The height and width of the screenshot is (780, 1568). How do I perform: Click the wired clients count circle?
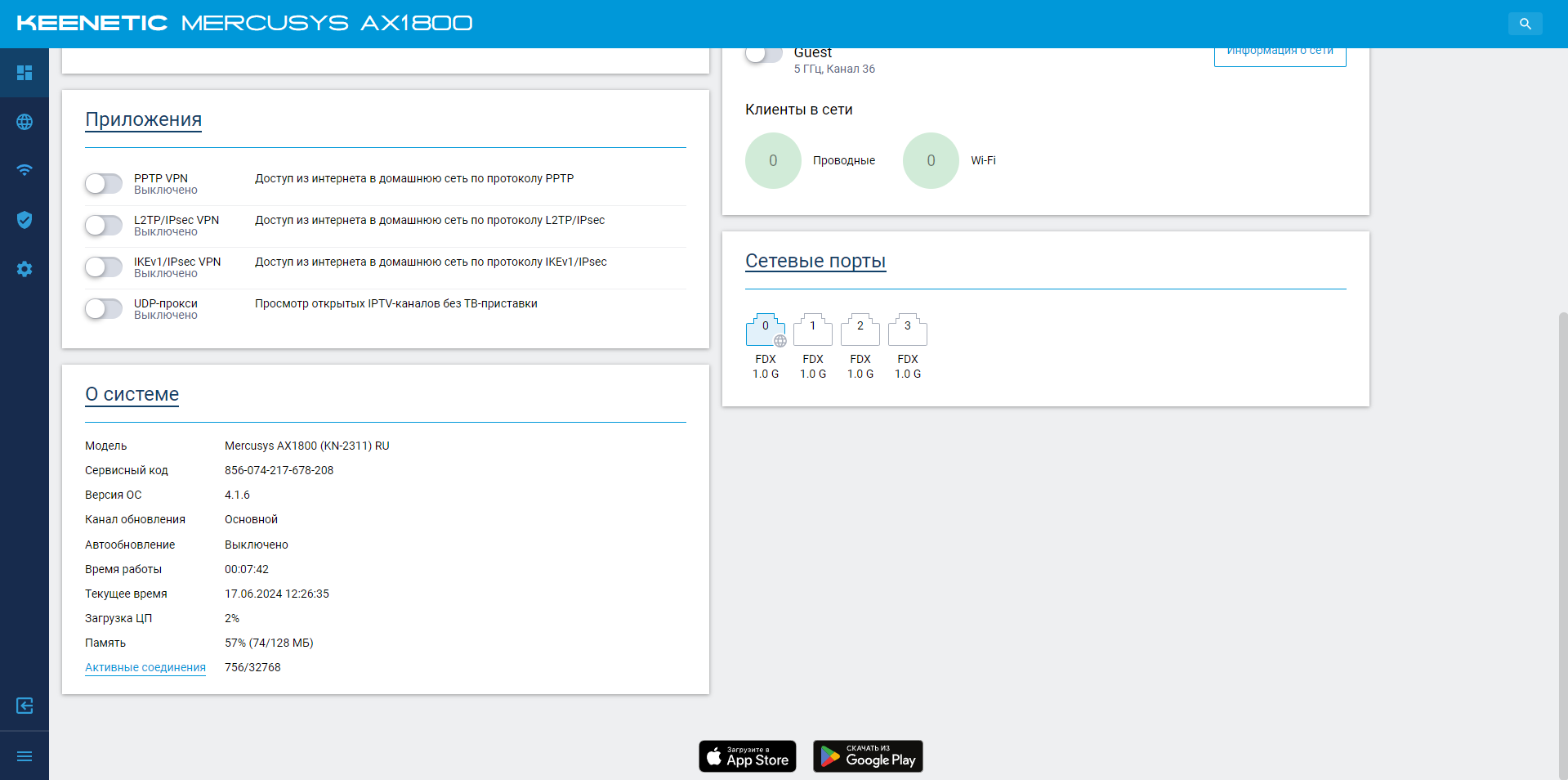(x=773, y=161)
